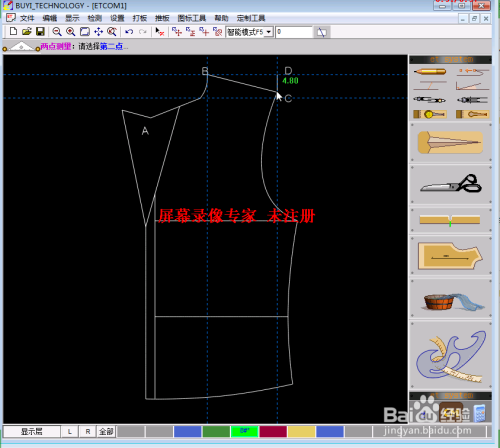Click the numeric input field showing 0
This screenshot has height=448, width=500.
[x=294, y=32]
